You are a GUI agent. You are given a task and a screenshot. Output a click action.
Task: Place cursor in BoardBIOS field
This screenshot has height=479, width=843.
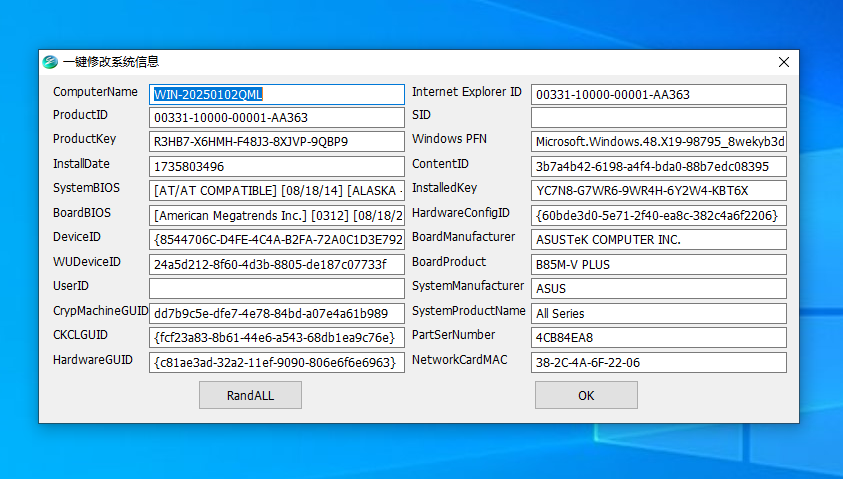point(277,215)
